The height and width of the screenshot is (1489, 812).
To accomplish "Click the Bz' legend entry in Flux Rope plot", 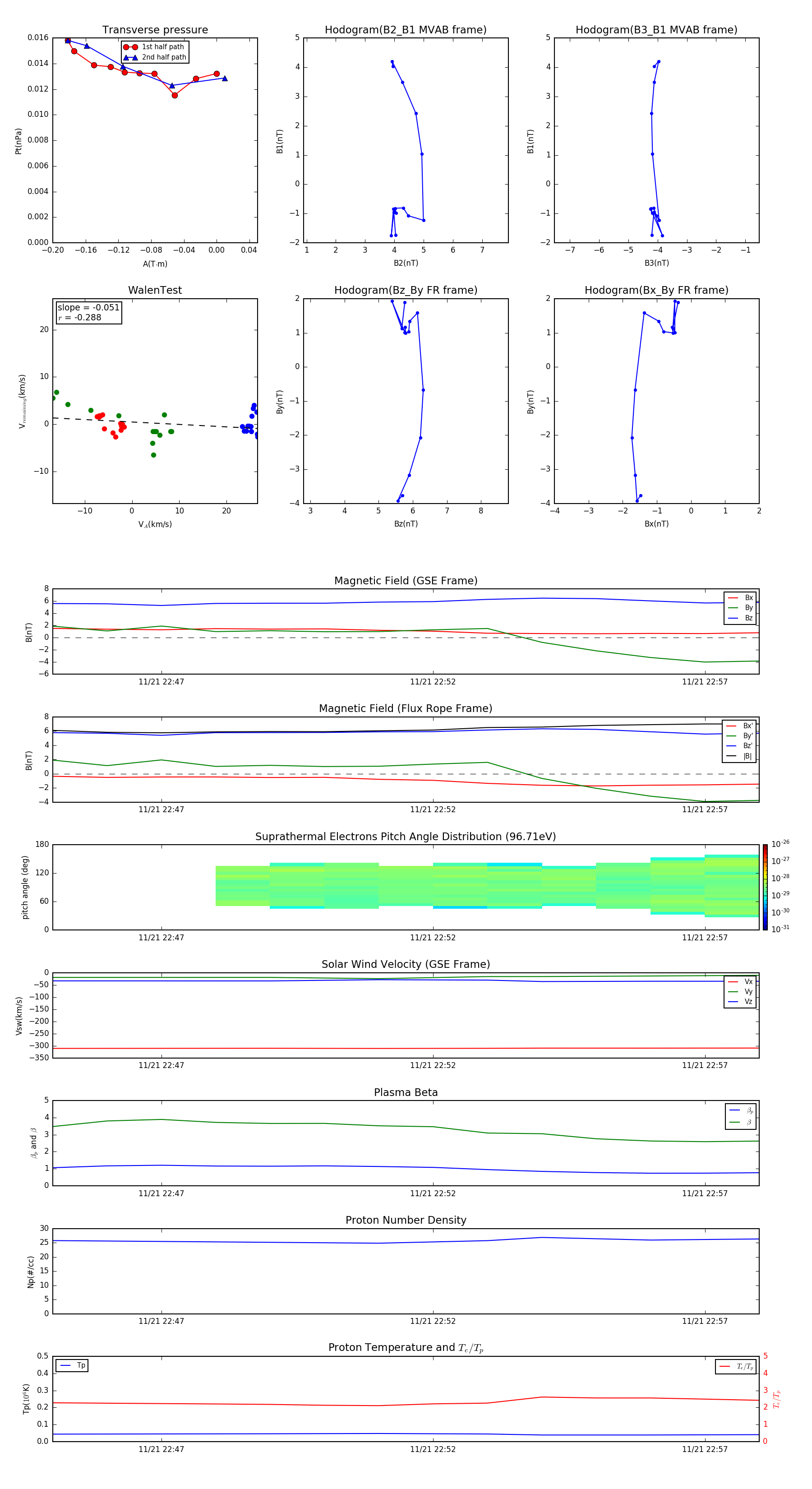I will pyautogui.click(x=740, y=746).
